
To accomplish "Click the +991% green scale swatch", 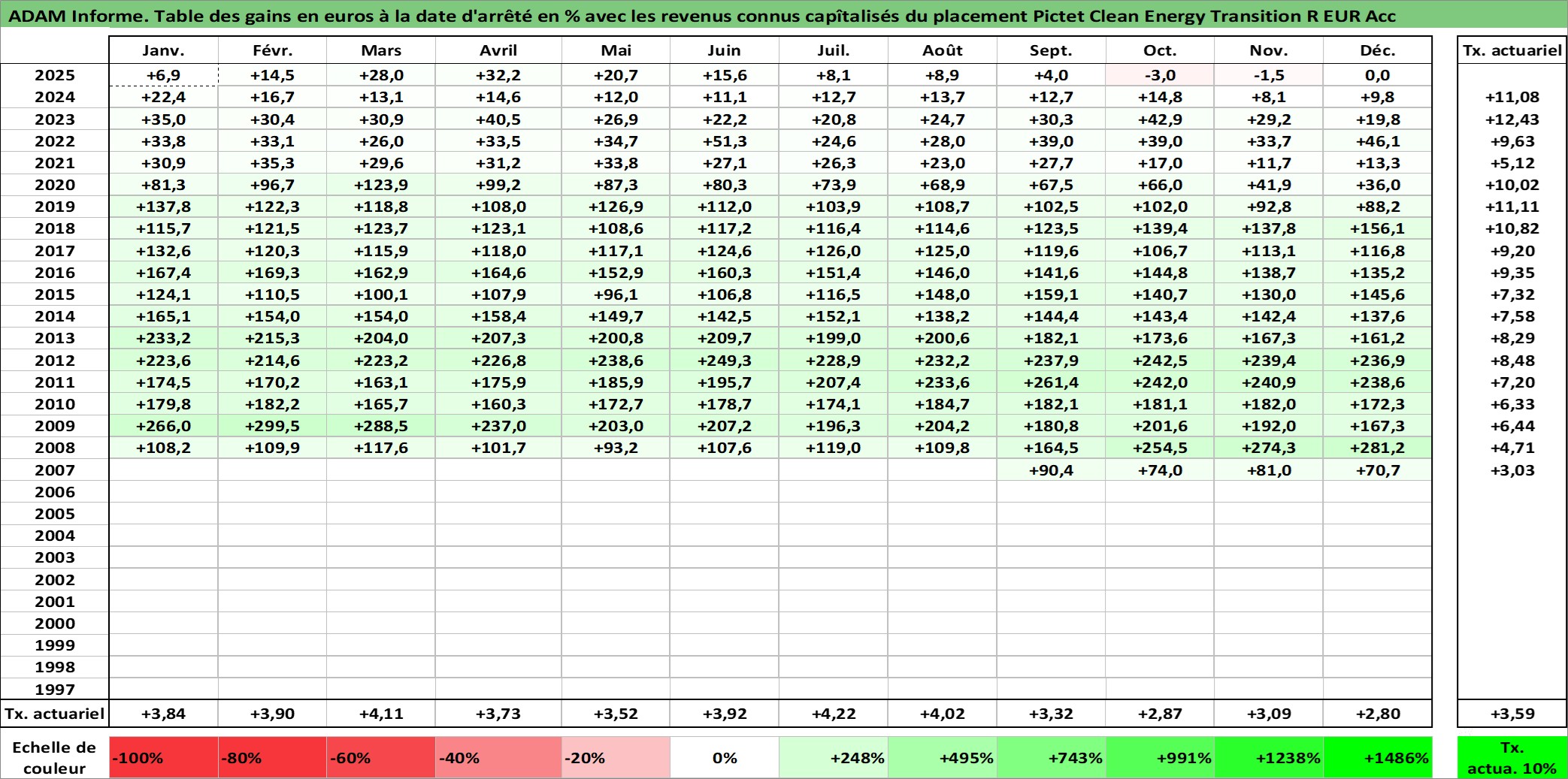I will [1160, 757].
